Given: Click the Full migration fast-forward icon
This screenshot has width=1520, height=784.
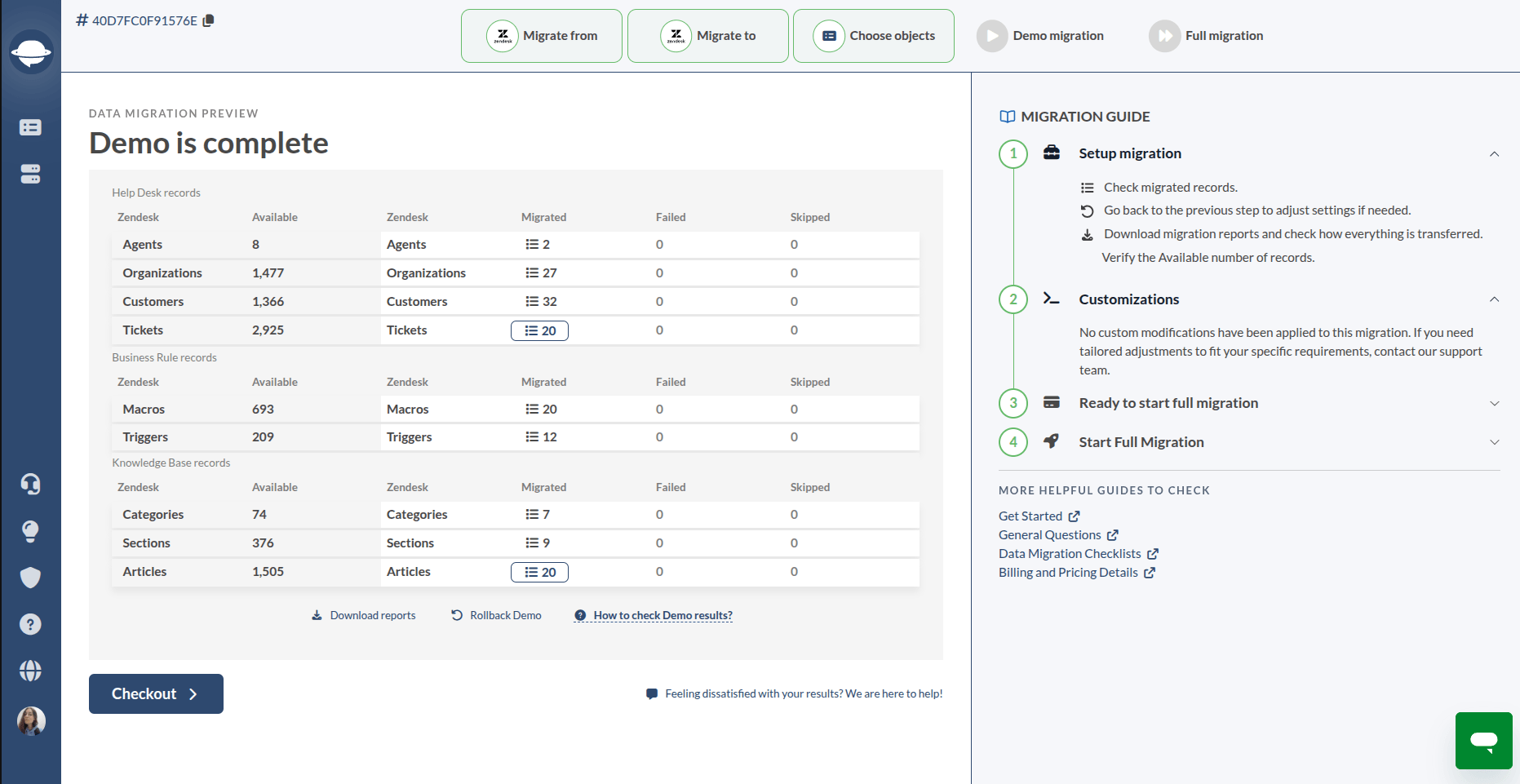Looking at the screenshot, I should (1165, 36).
